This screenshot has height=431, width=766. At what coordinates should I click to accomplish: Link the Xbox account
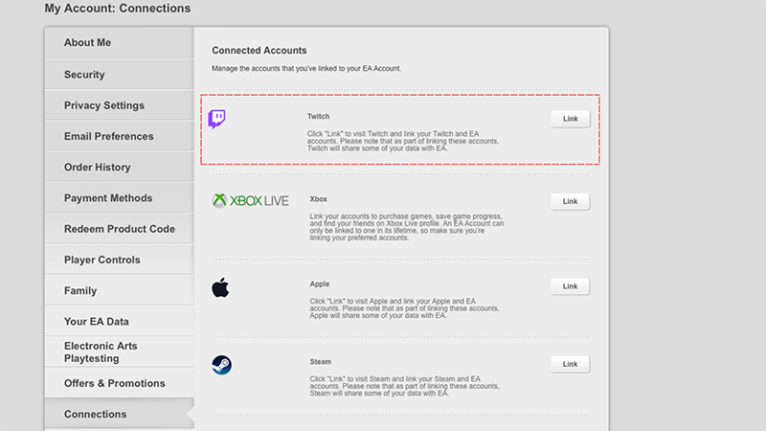coord(570,201)
